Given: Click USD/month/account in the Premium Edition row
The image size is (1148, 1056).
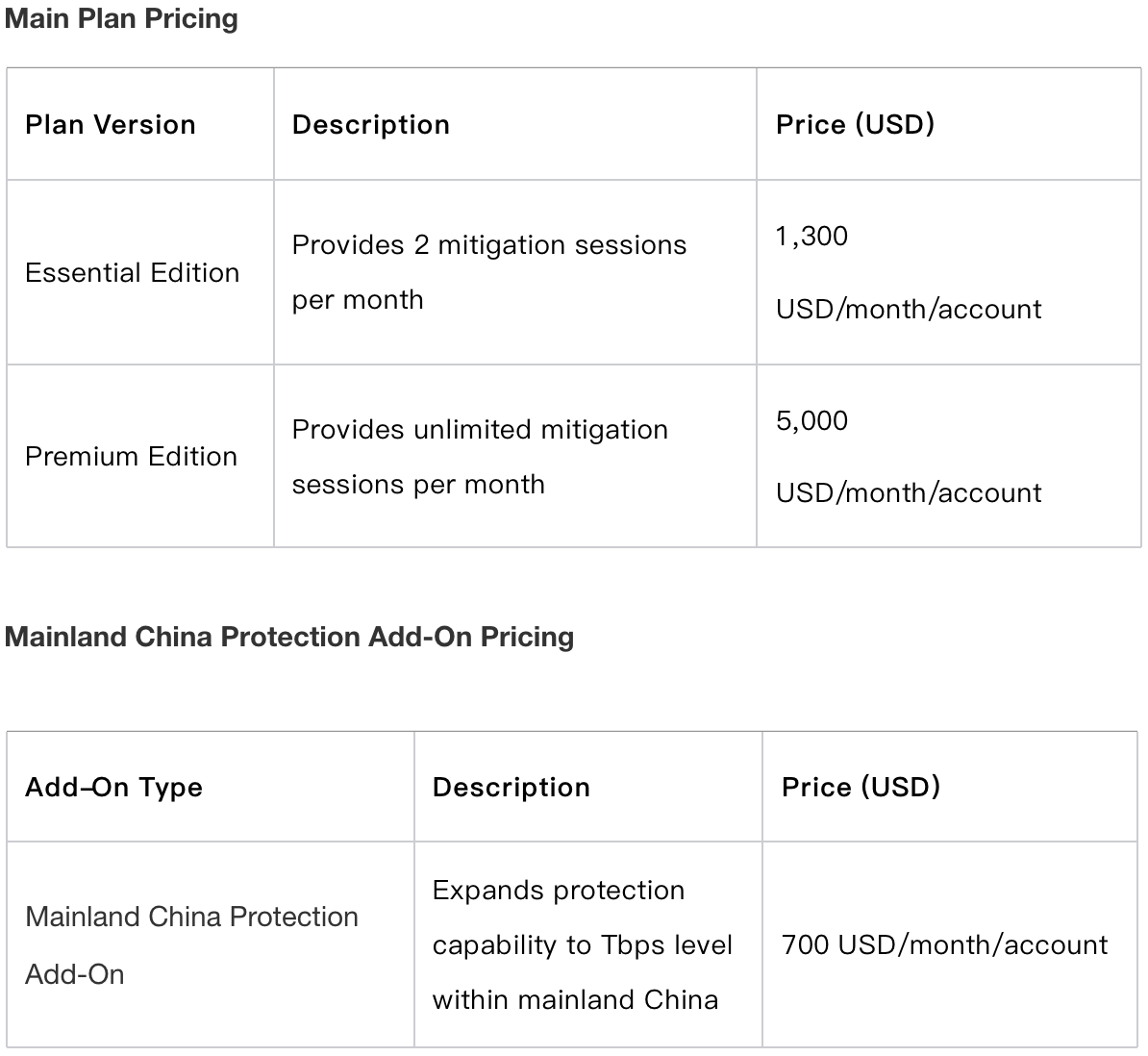Looking at the screenshot, I should (x=908, y=493).
